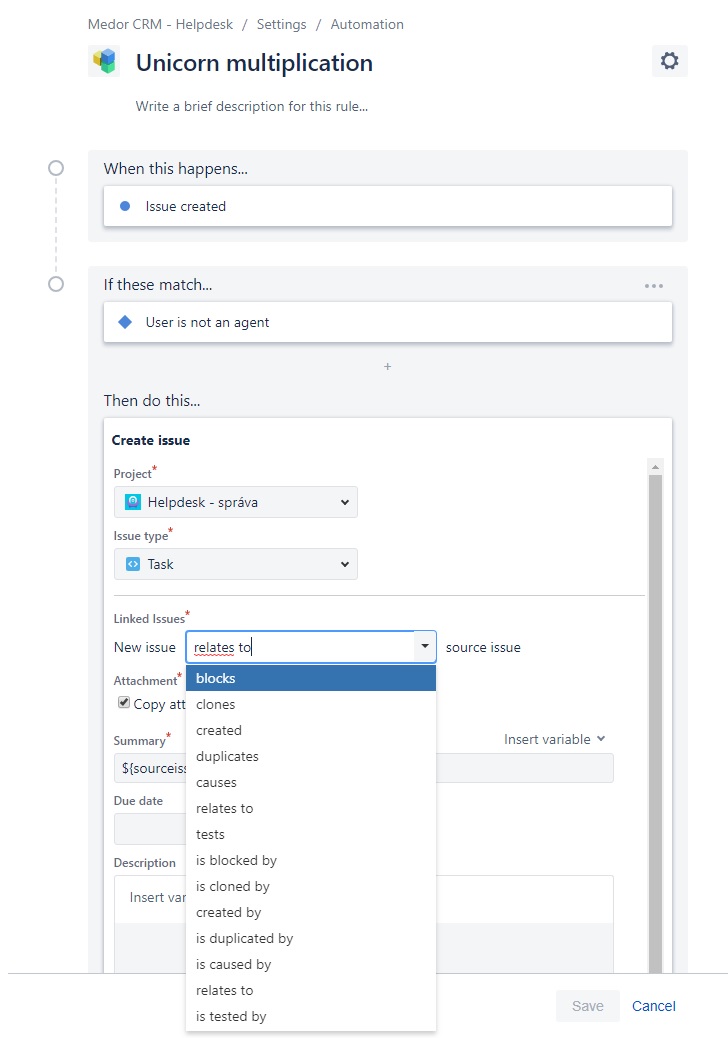Screen dimensions: 728x1038
Task: Click the blue dot trigger icon
Action: pos(124,206)
